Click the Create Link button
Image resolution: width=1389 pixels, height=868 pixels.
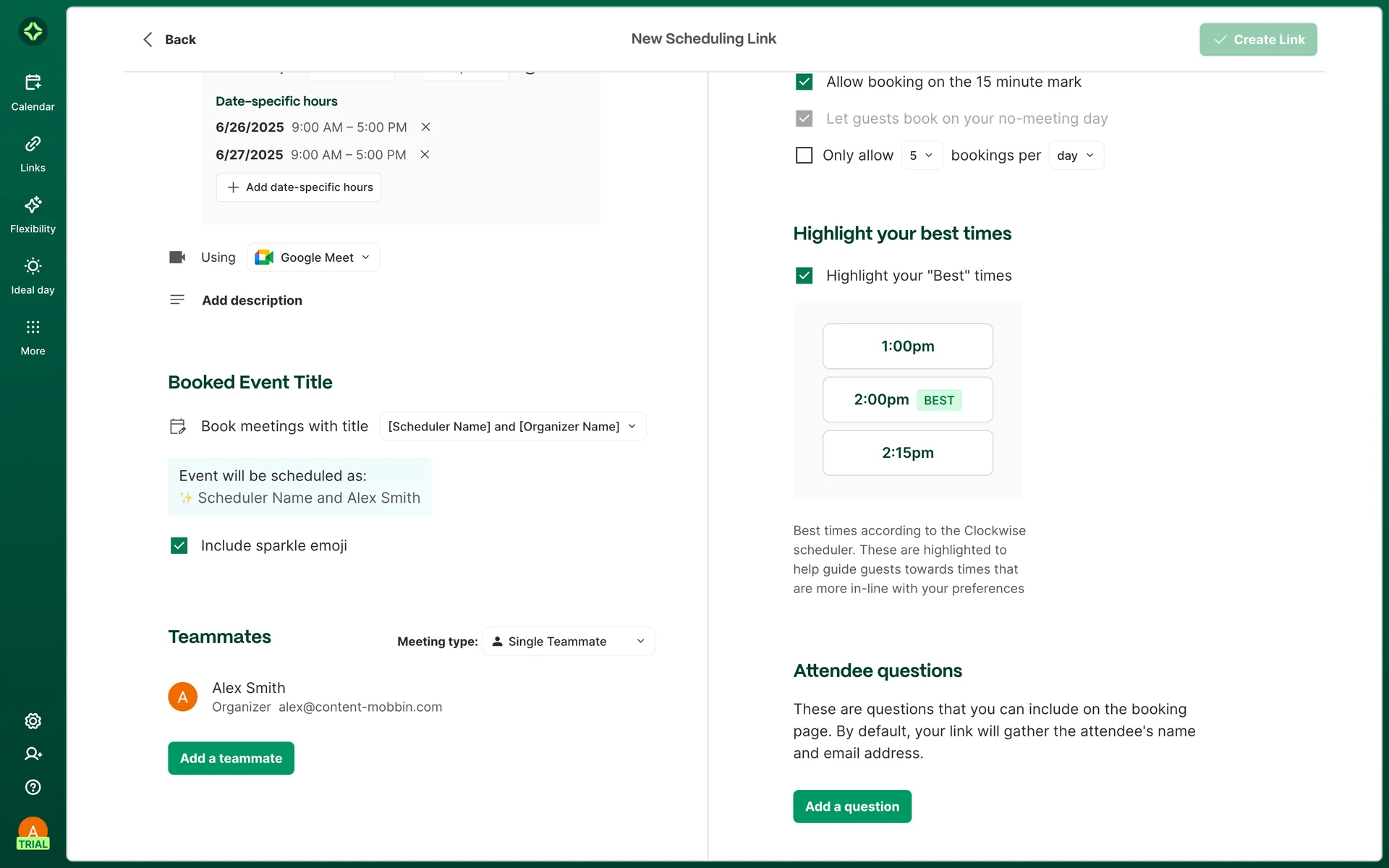pyautogui.click(x=1258, y=39)
